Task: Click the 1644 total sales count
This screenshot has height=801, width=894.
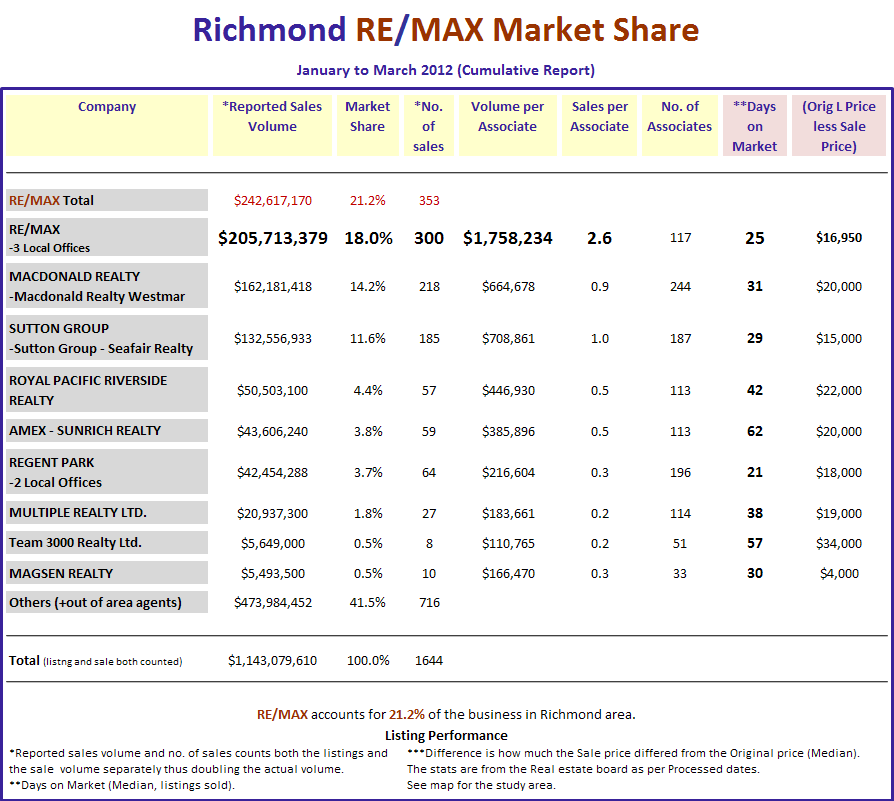Action: tap(429, 661)
